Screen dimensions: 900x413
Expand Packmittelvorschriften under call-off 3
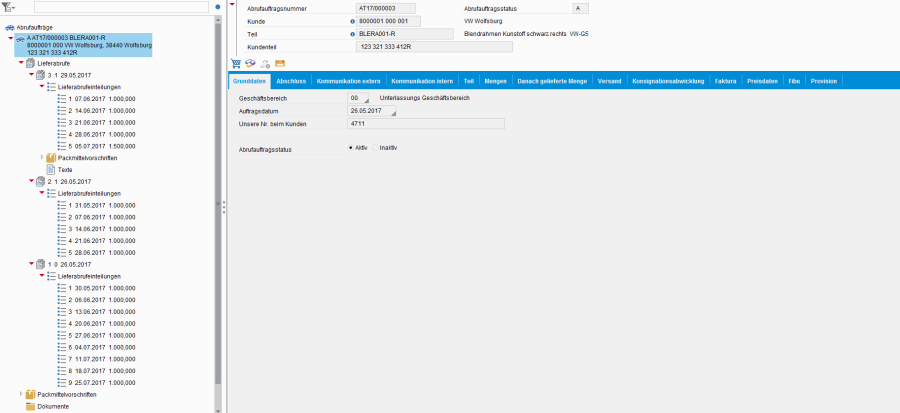tap(42, 158)
